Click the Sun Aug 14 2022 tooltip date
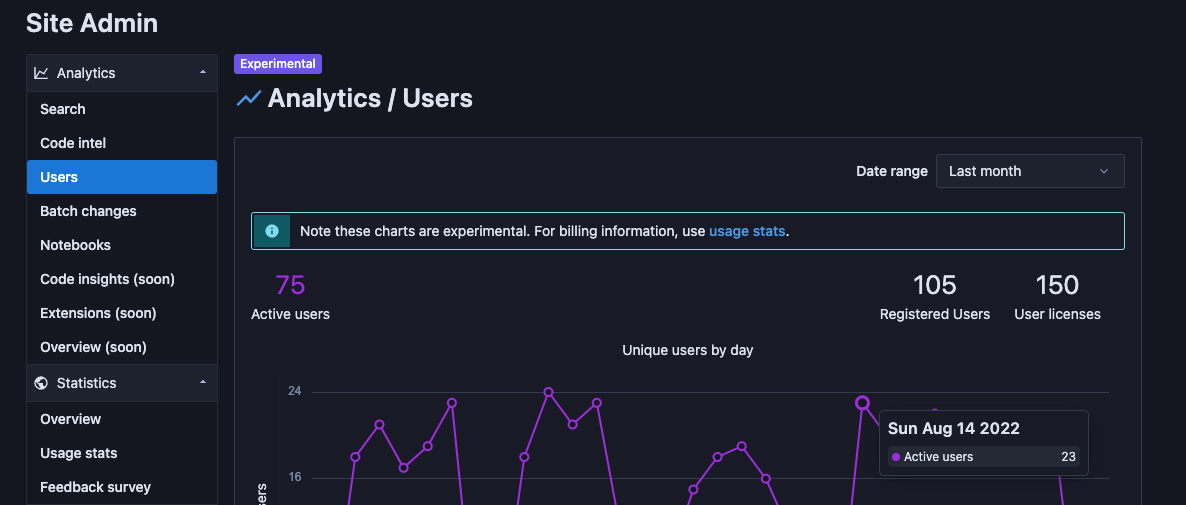 click(953, 429)
